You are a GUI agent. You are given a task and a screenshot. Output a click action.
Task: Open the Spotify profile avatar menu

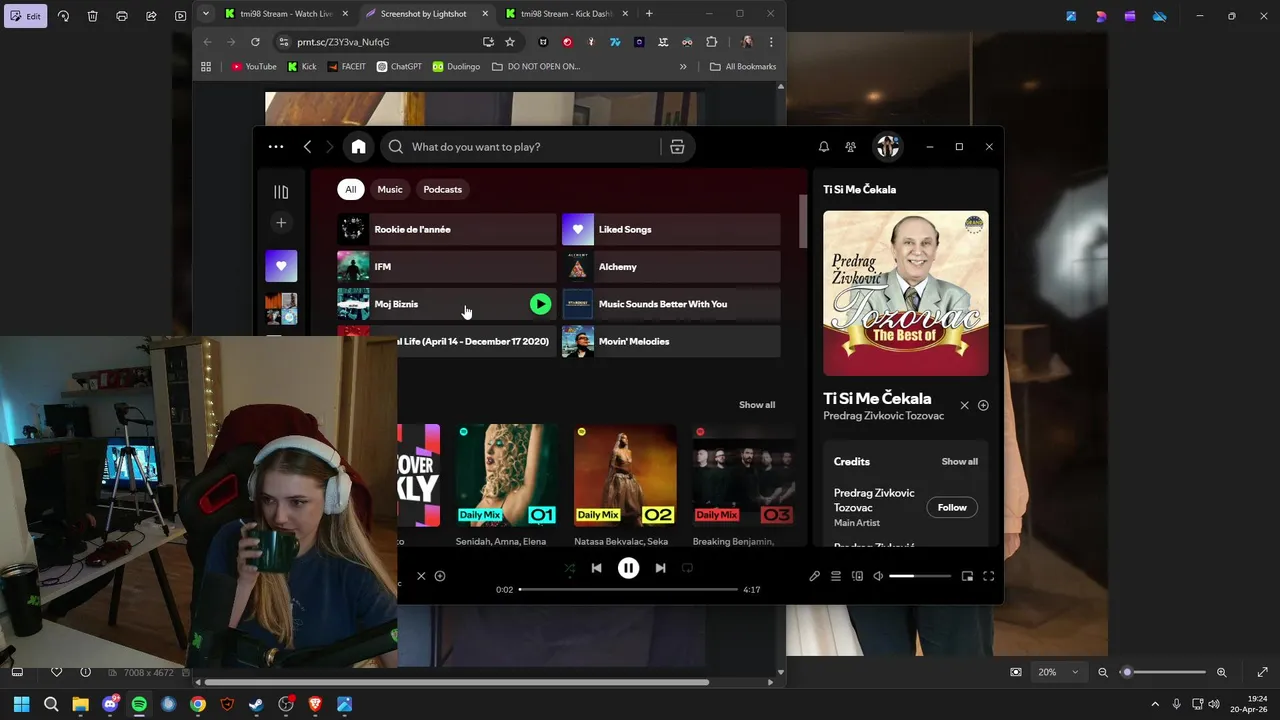(887, 147)
